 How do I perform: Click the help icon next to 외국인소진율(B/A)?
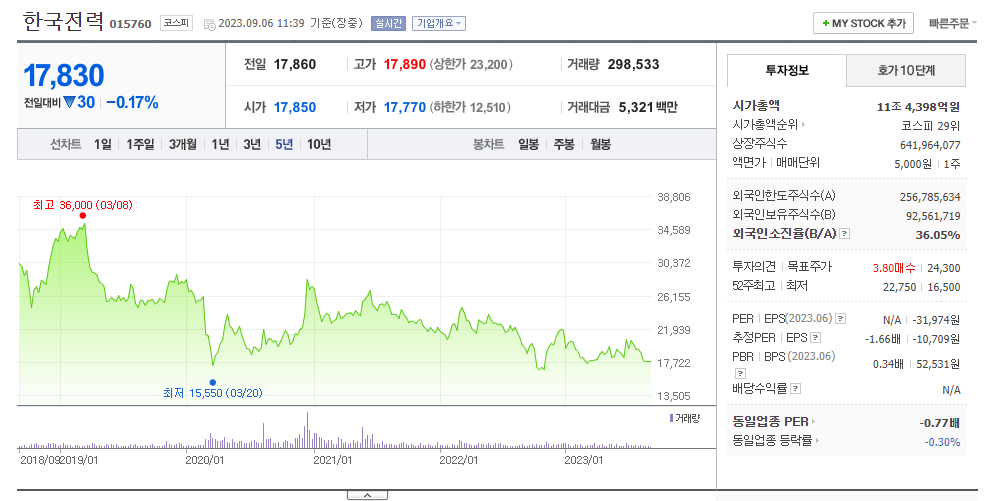coord(845,233)
